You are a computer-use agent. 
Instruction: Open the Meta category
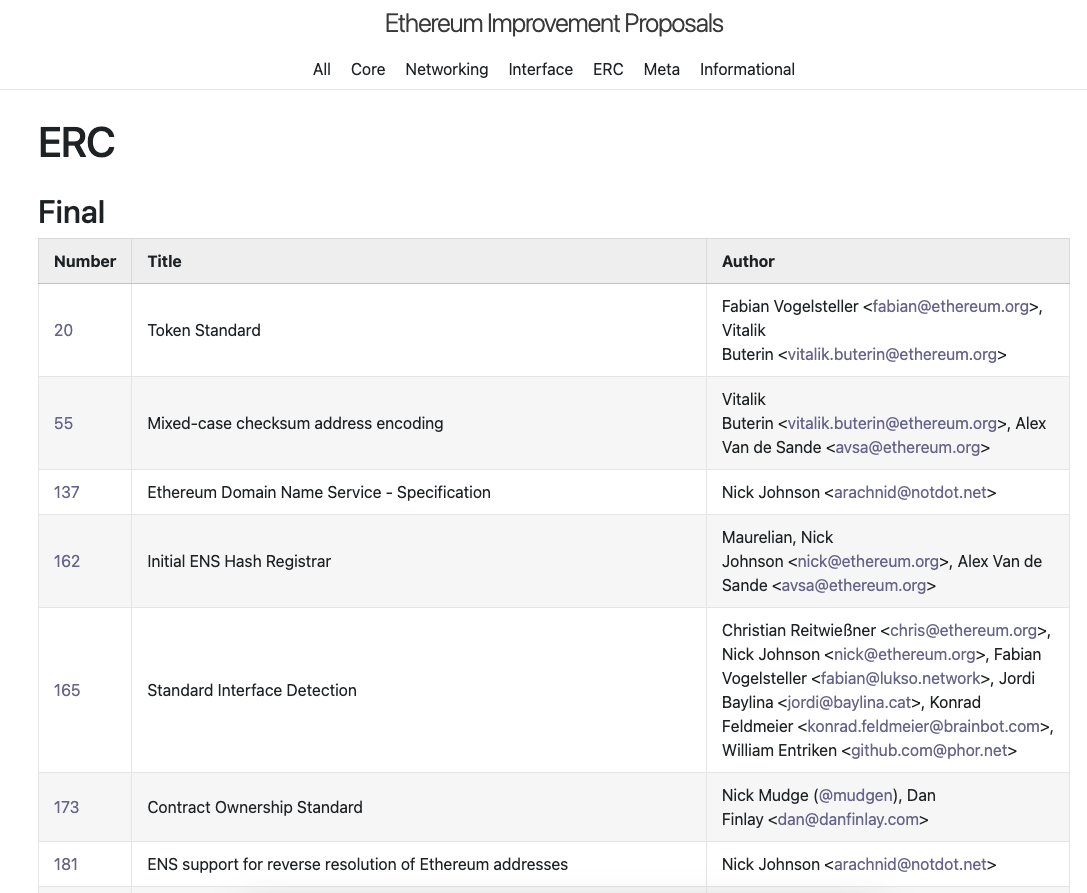coord(662,69)
